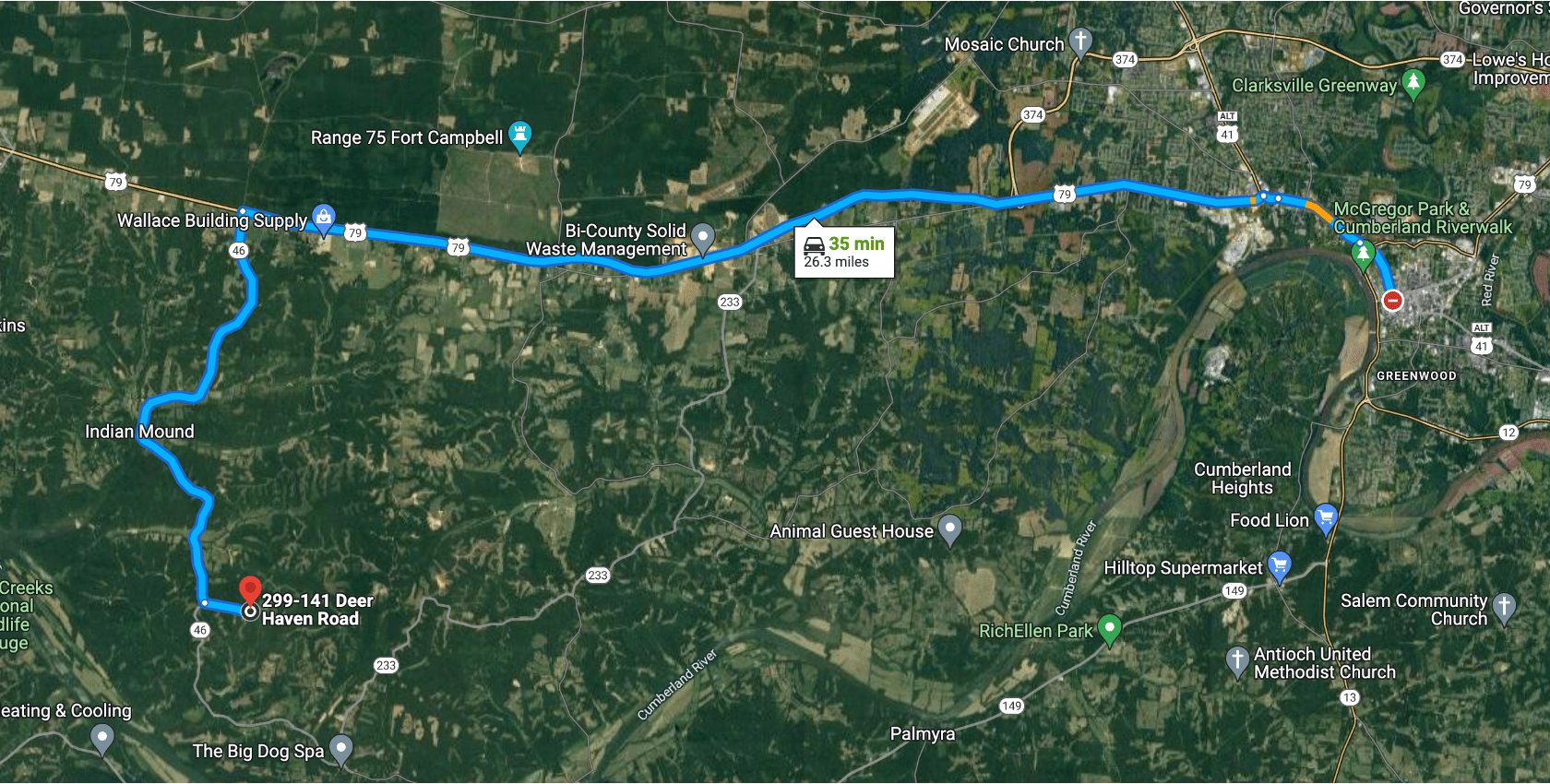Click the red road closure icon
This screenshot has height=784, width=1550.
pos(1393,300)
